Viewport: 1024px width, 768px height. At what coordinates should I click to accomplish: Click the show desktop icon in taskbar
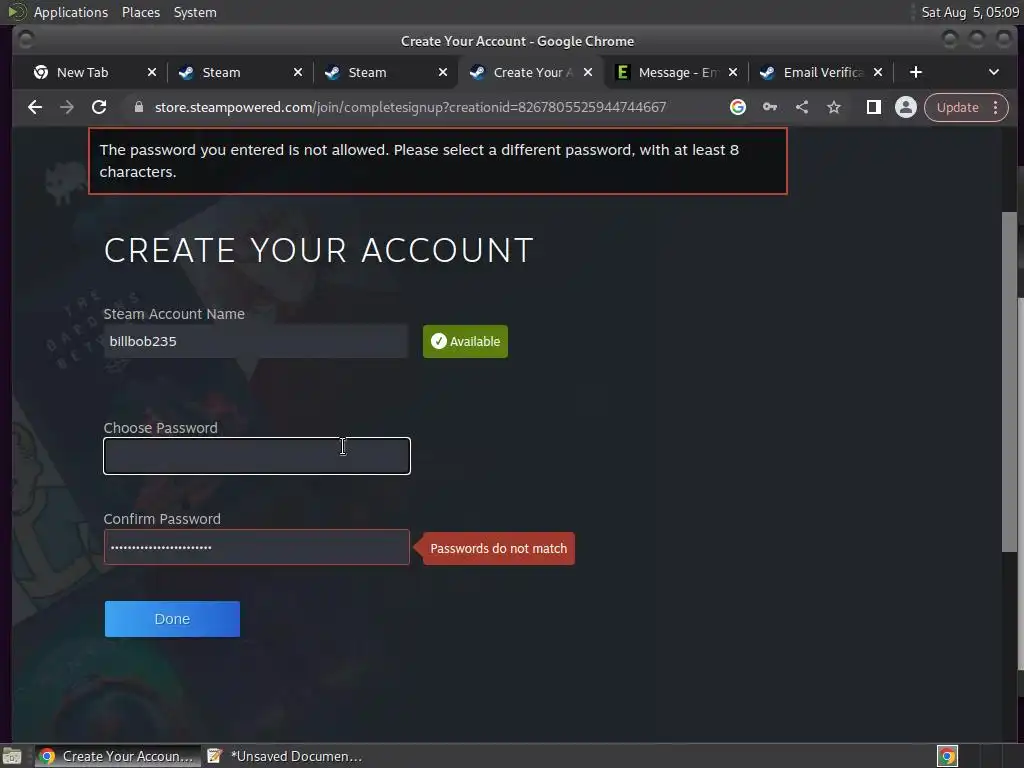click(x=12, y=756)
